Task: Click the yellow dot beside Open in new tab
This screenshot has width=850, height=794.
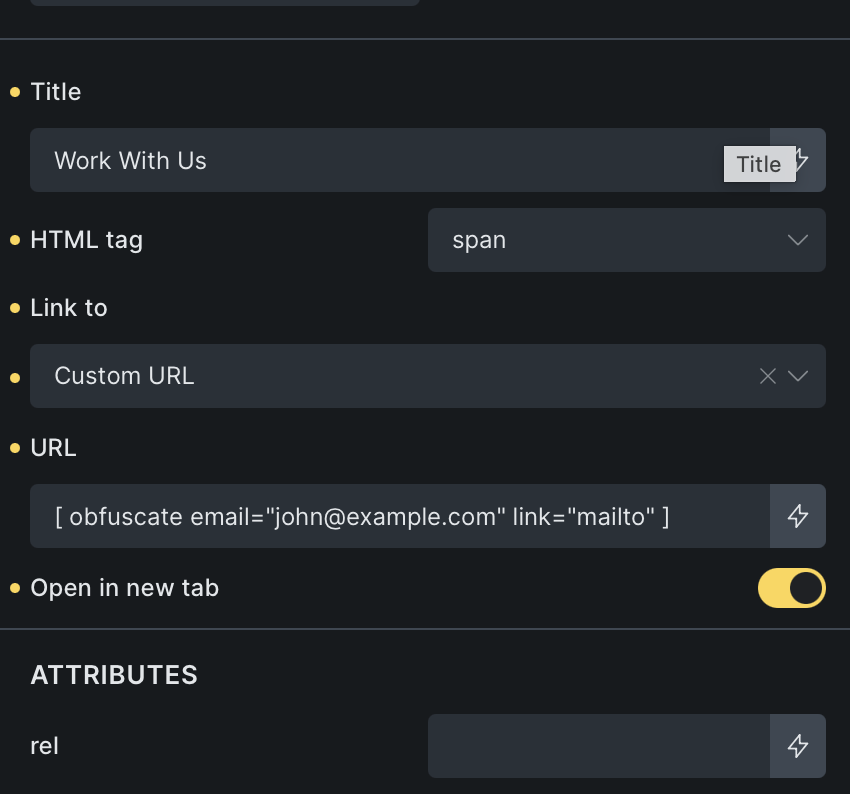Action: click(15, 588)
